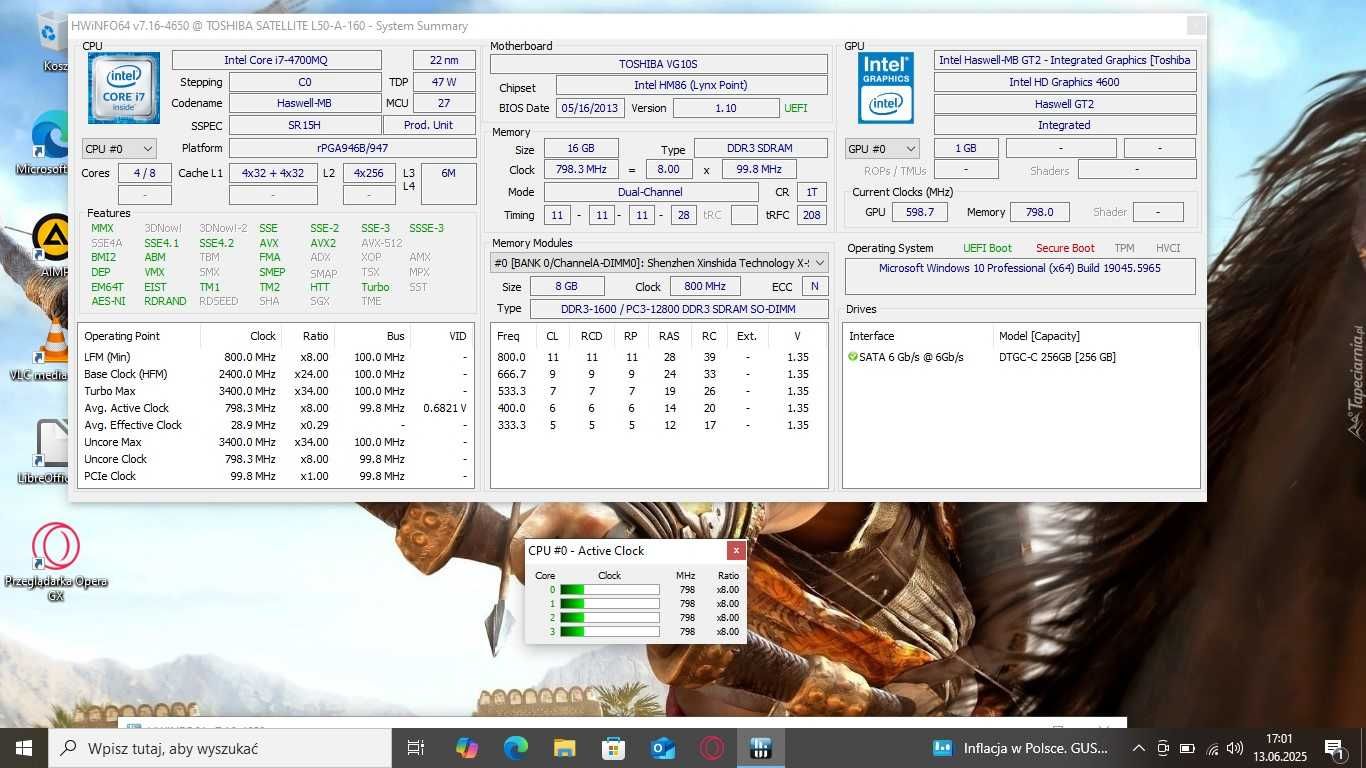This screenshot has width=1366, height=768.
Task: Click the SSPEC SR15H field
Action: coord(305,125)
